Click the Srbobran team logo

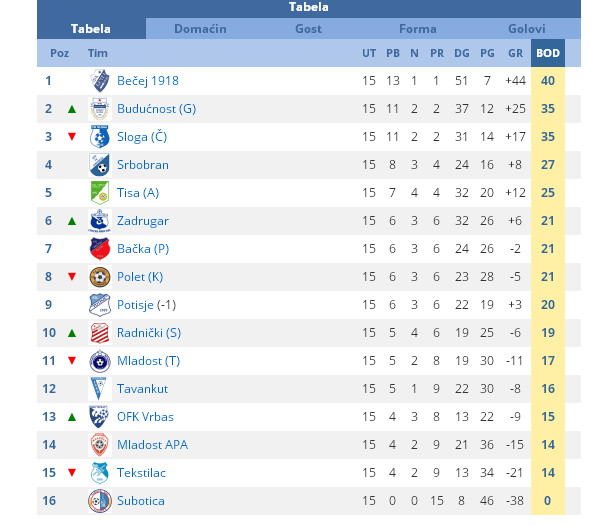click(x=99, y=165)
